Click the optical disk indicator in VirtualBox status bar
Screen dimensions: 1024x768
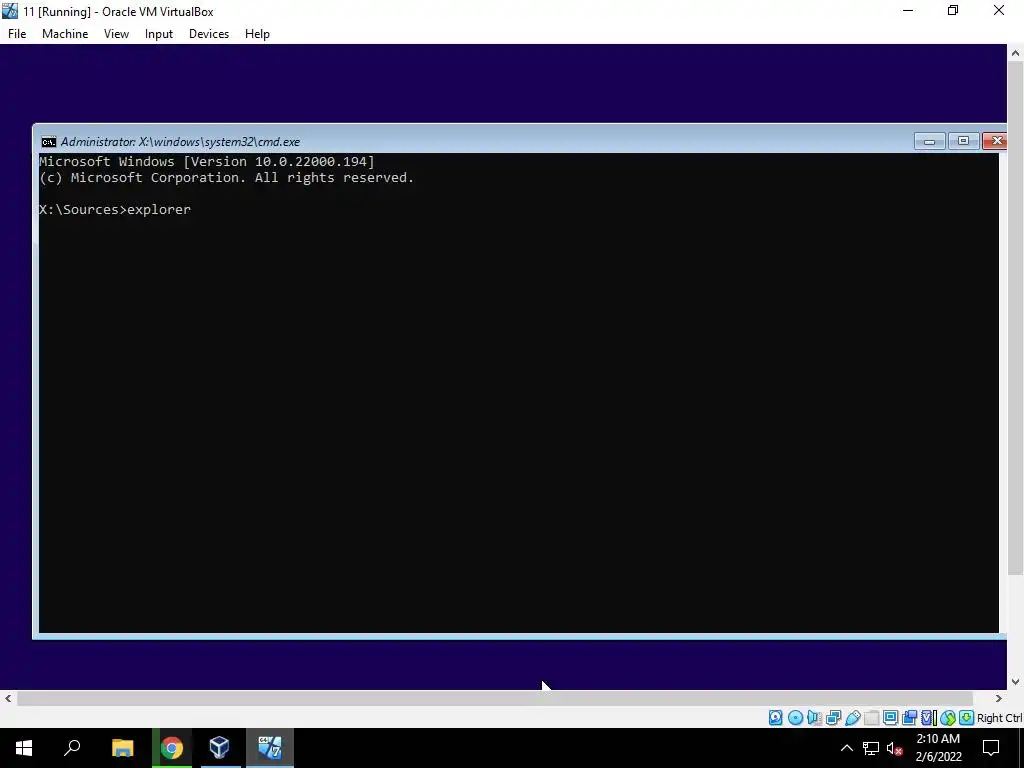click(x=795, y=718)
